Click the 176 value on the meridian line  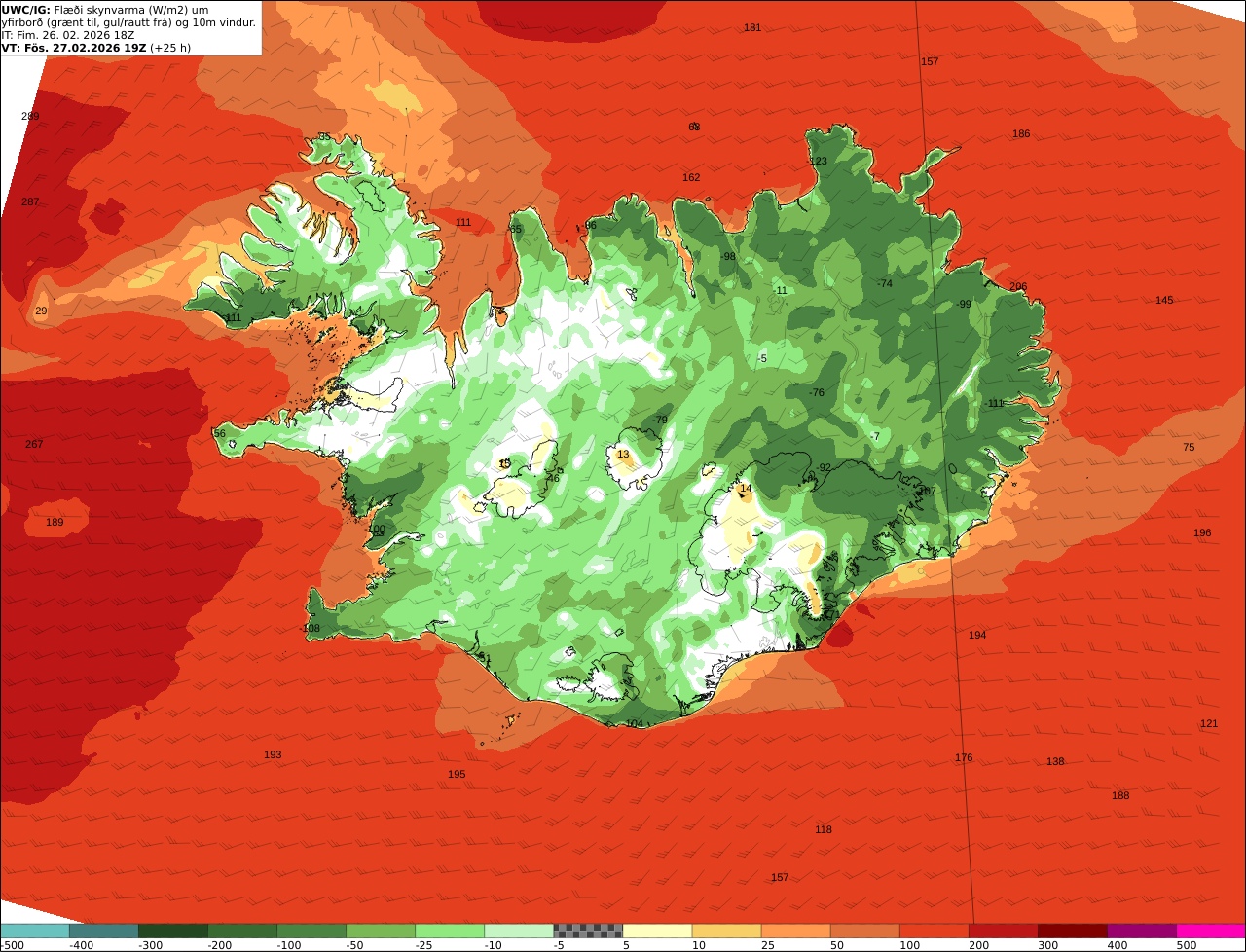coord(964,757)
